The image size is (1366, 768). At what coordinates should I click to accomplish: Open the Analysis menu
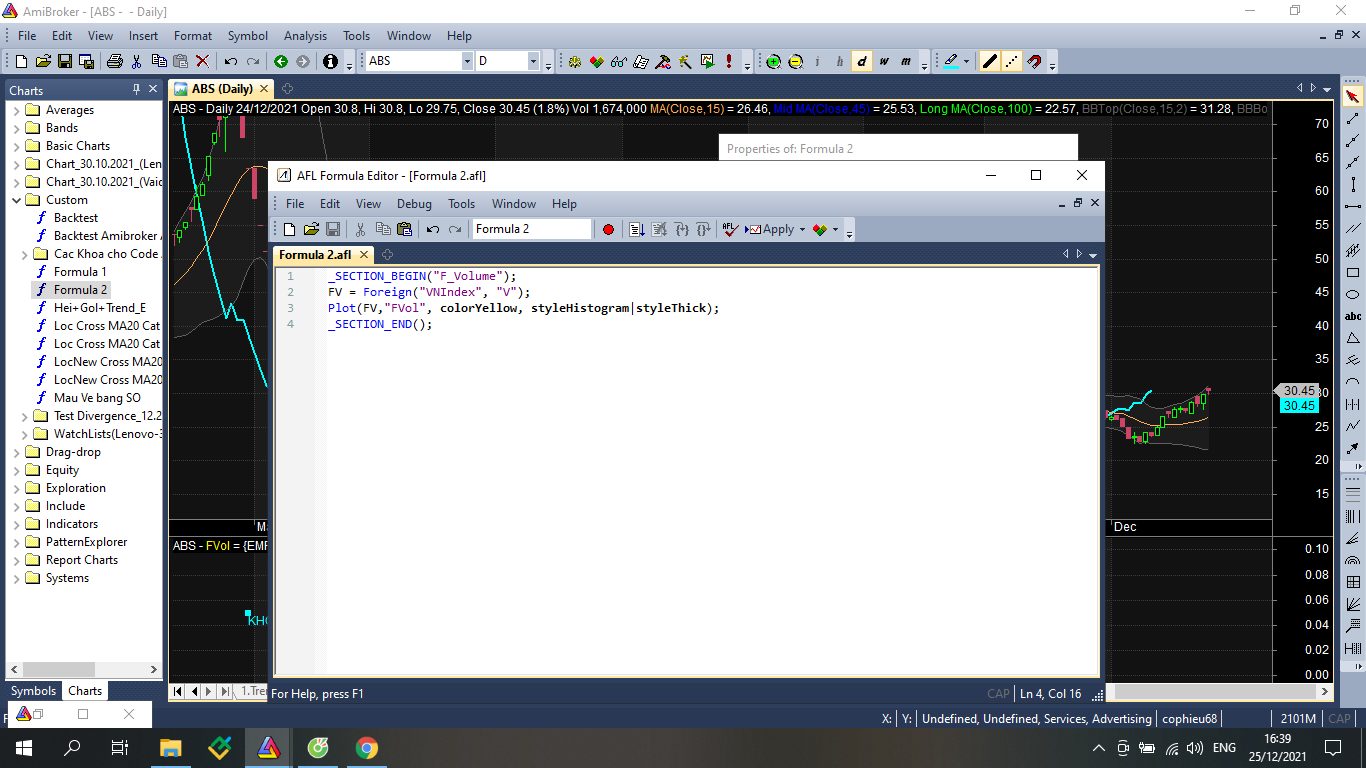click(x=305, y=36)
